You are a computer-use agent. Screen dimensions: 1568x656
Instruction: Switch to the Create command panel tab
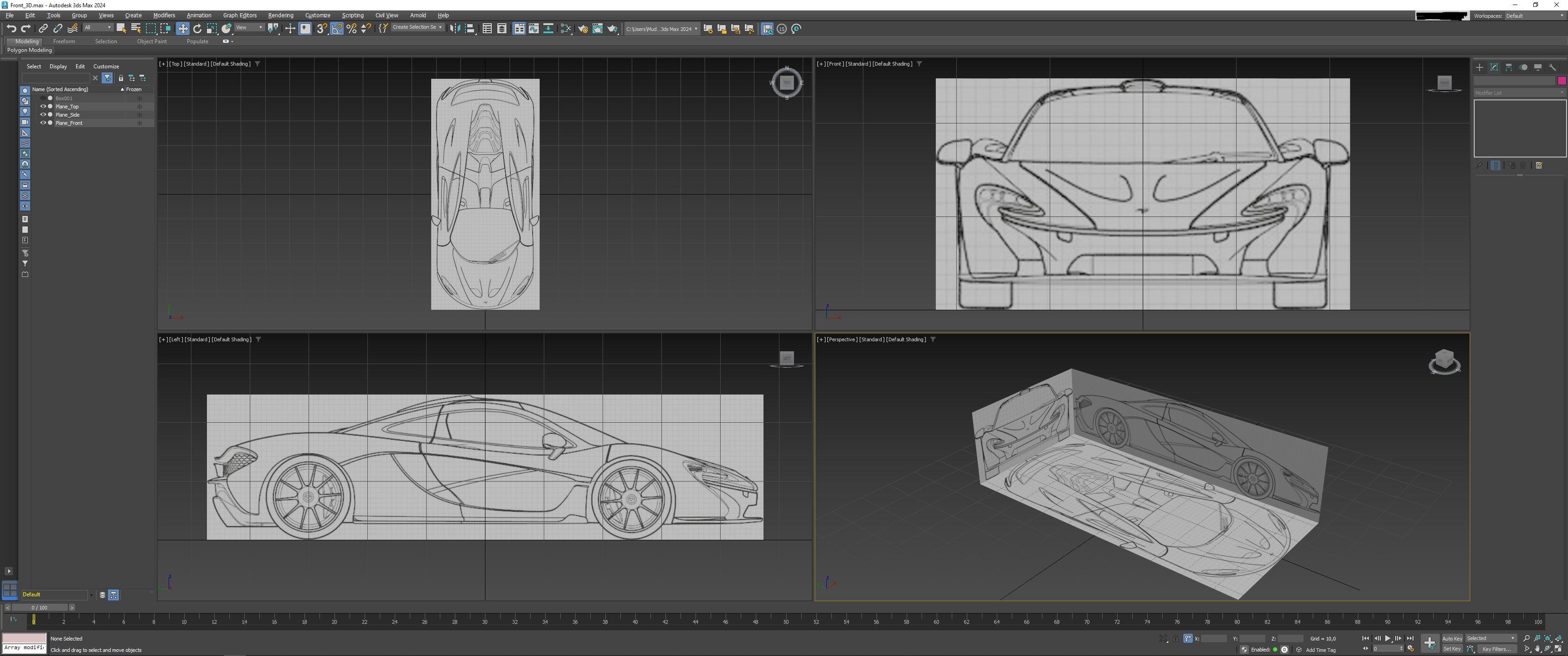point(1480,67)
